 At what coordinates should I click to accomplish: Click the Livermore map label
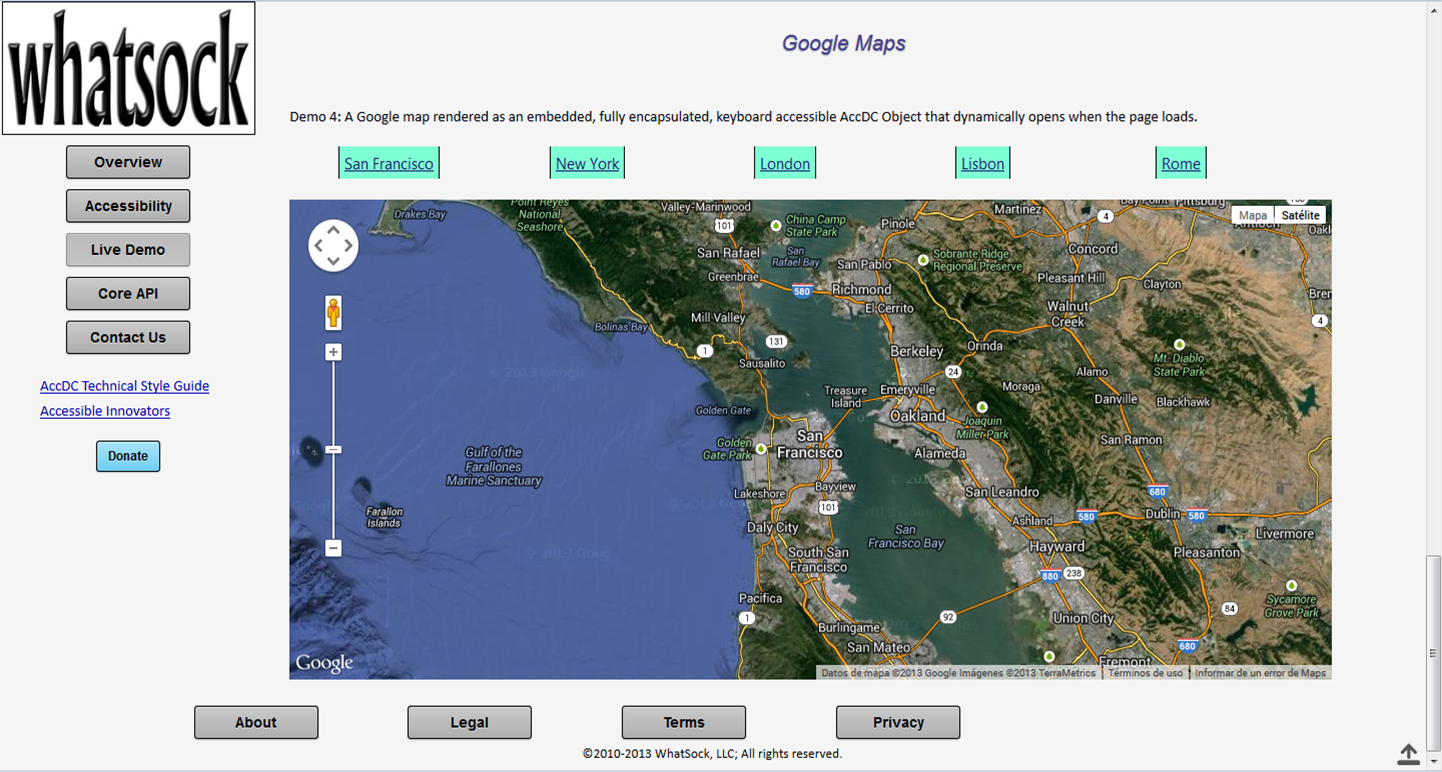coord(1285,533)
